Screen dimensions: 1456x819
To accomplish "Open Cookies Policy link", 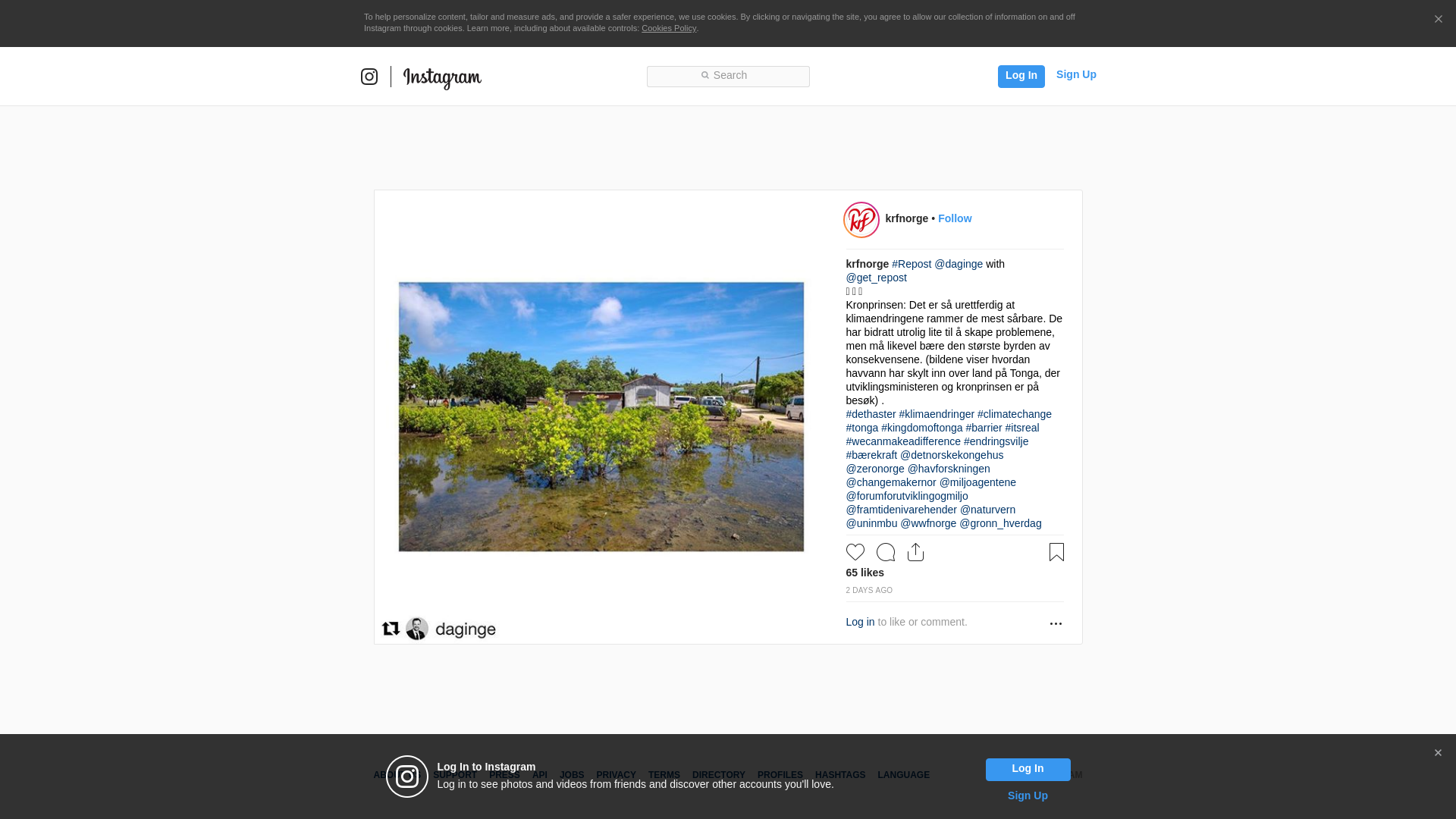I will 668,28.
